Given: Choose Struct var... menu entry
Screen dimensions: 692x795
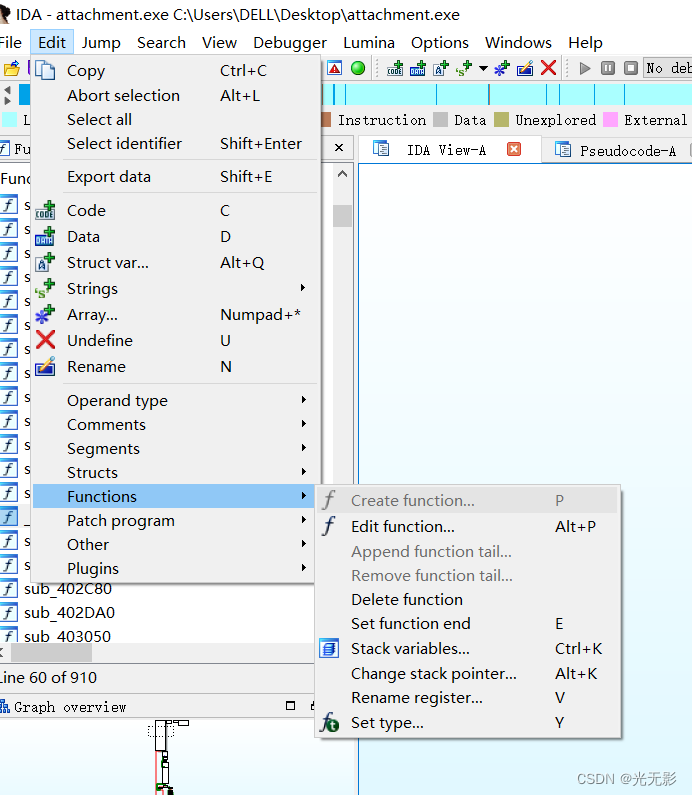Looking at the screenshot, I should point(174,263).
